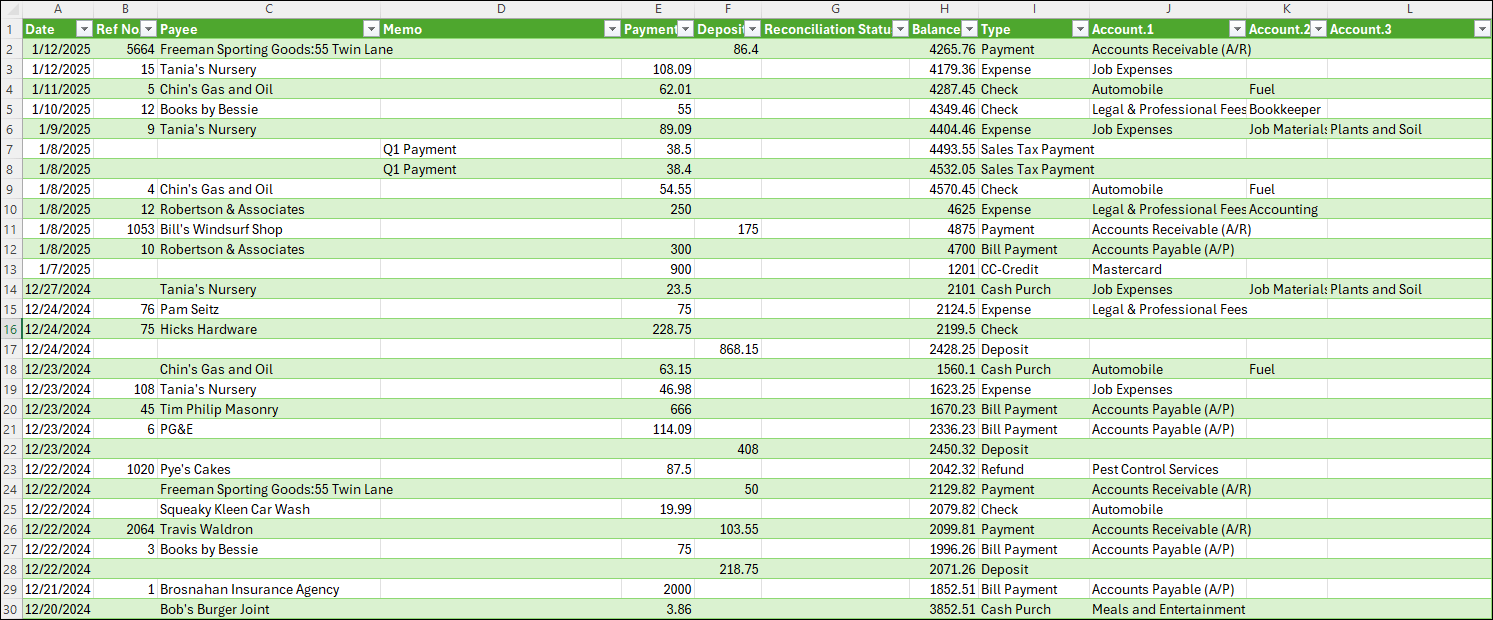Click the Tim Philip Masonry cell

219,409
